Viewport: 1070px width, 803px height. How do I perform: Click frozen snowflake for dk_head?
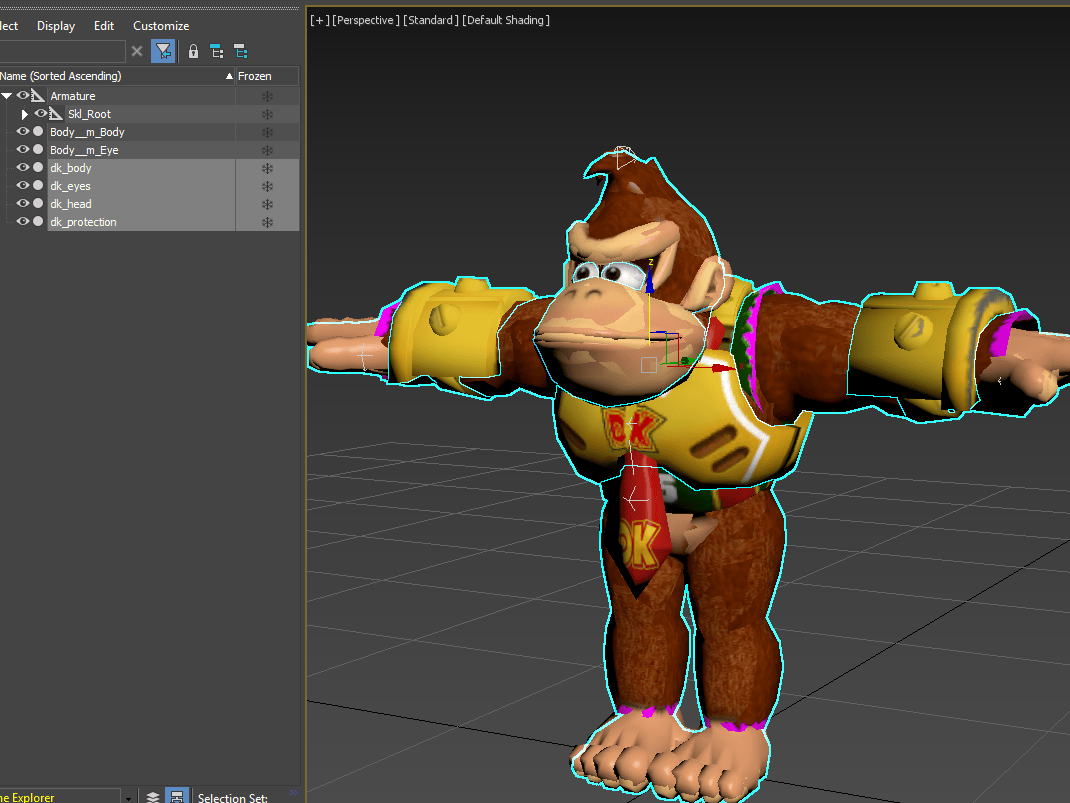coord(267,204)
